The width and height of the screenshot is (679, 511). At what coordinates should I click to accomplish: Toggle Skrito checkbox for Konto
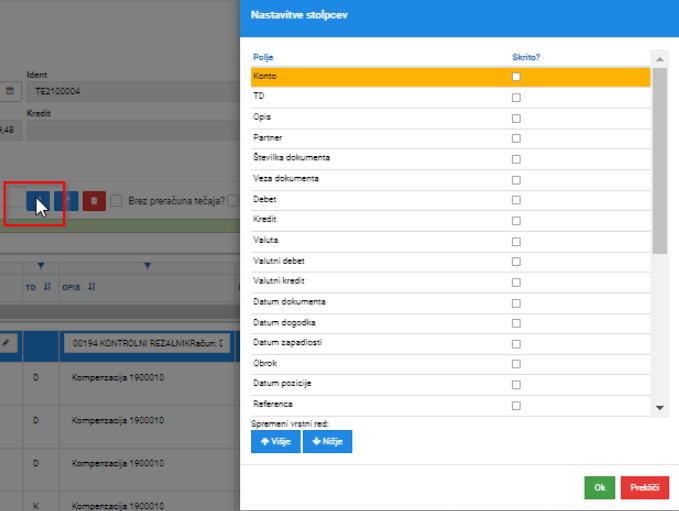516,77
